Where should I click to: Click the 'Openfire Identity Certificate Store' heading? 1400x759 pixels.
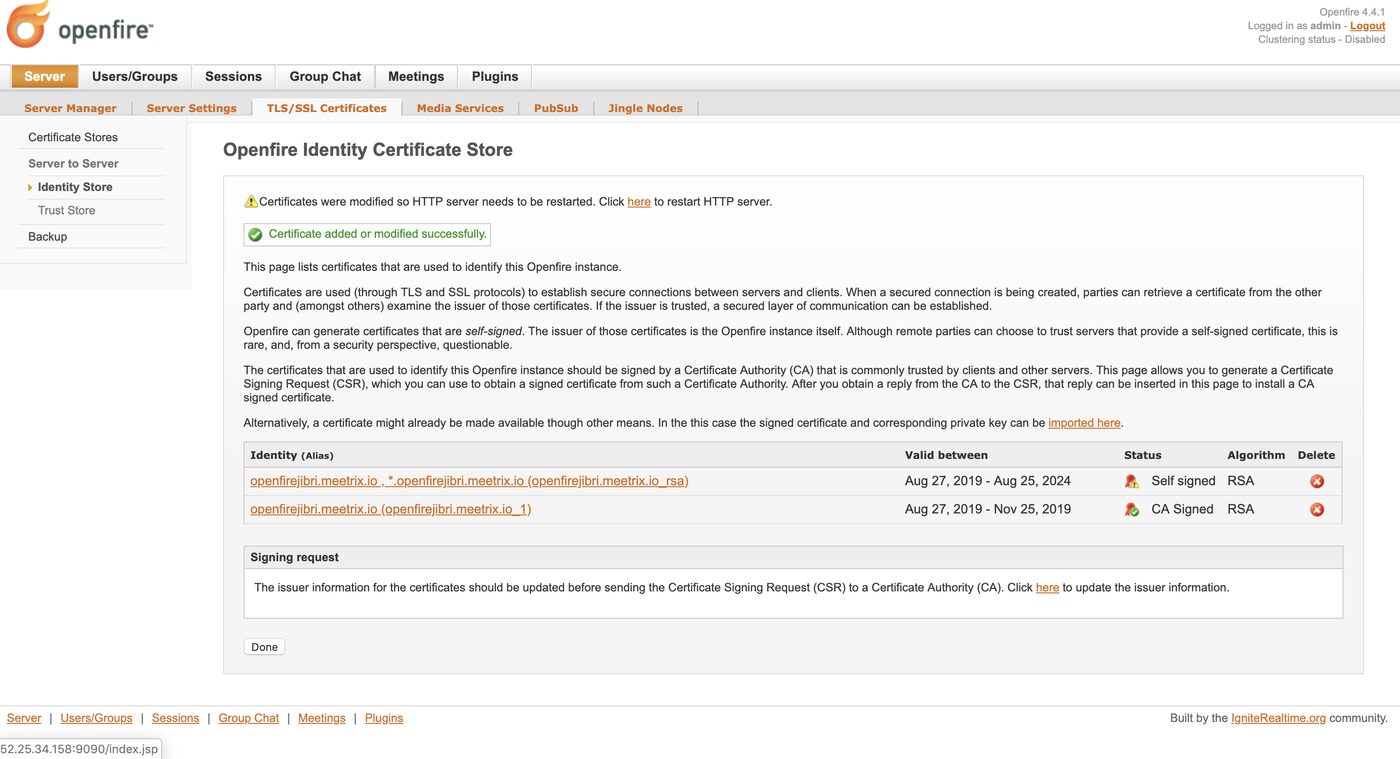368,150
